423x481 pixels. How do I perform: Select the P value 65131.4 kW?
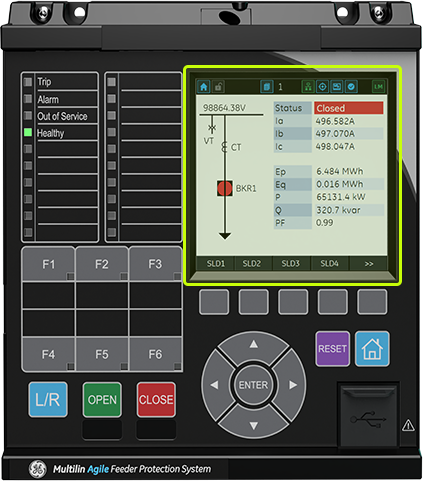[x=341, y=197]
